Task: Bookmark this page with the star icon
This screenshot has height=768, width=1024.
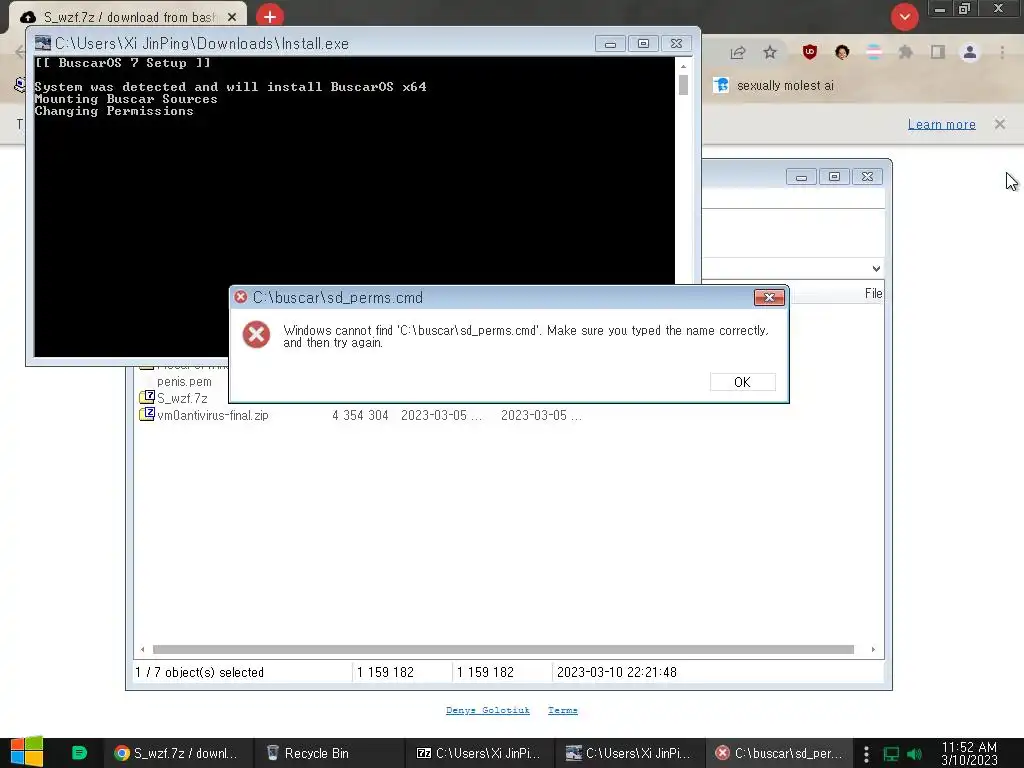Action: 771,52
